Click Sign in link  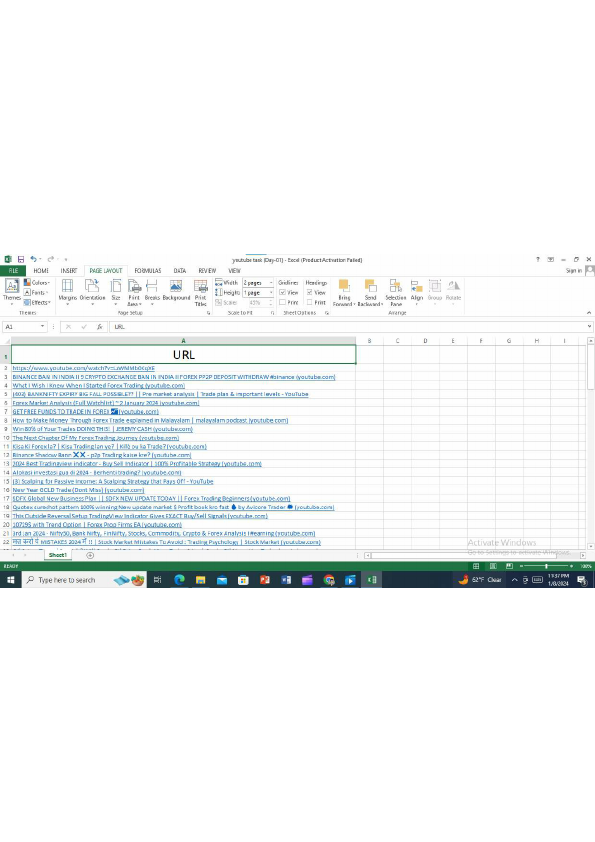[574, 271]
